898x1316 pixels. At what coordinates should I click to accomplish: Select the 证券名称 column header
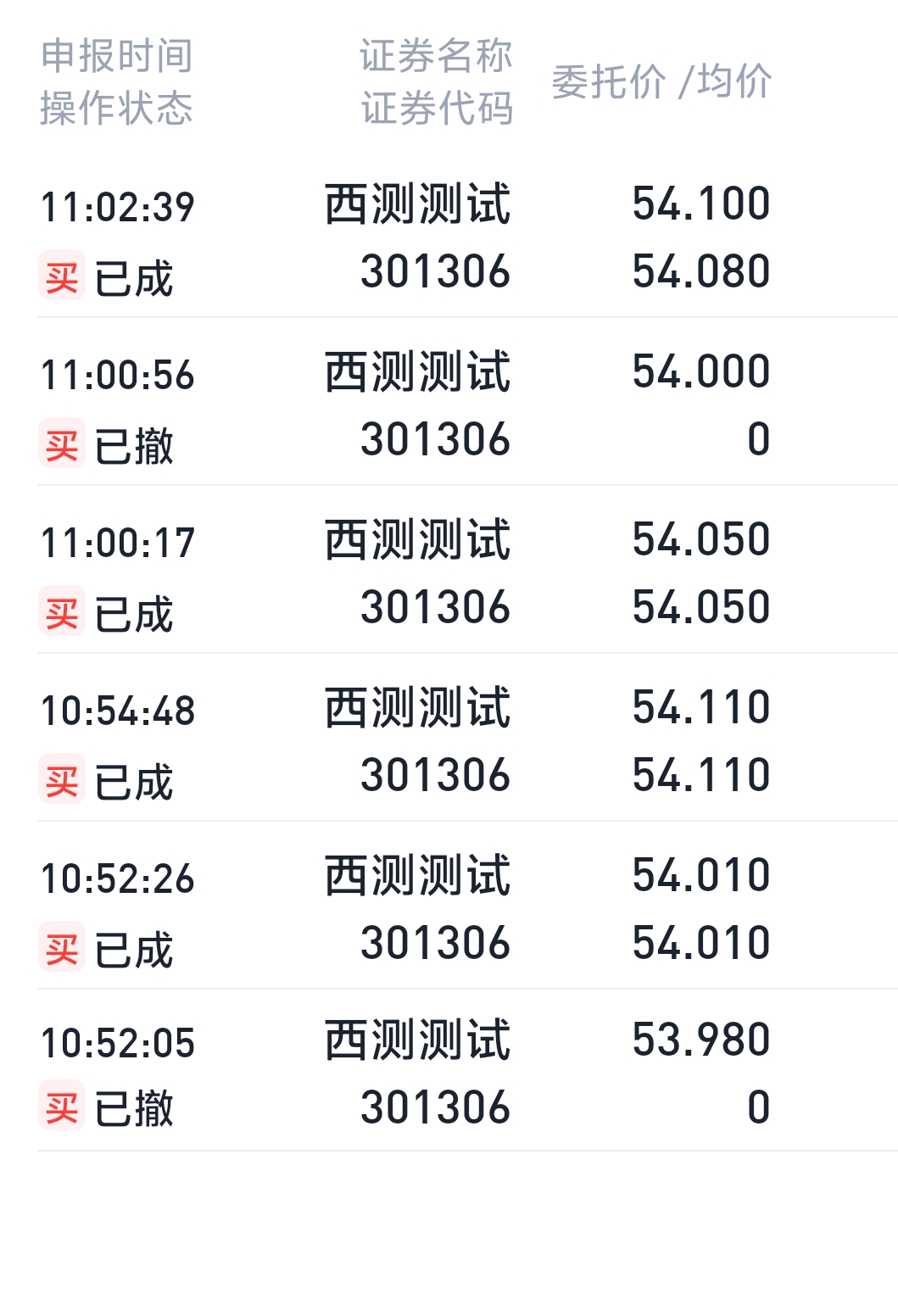tap(436, 56)
